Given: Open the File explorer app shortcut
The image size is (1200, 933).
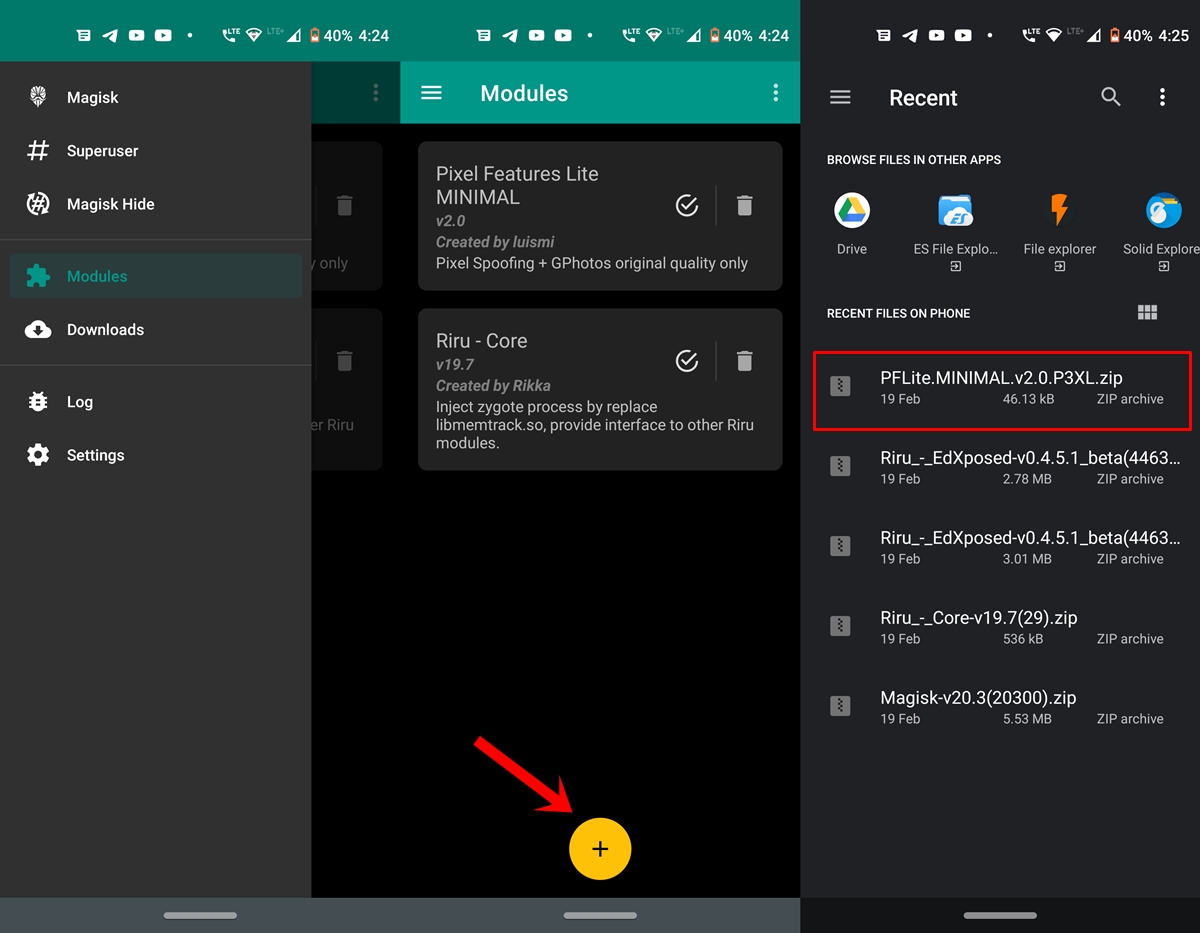Looking at the screenshot, I should tap(1059, 224).
